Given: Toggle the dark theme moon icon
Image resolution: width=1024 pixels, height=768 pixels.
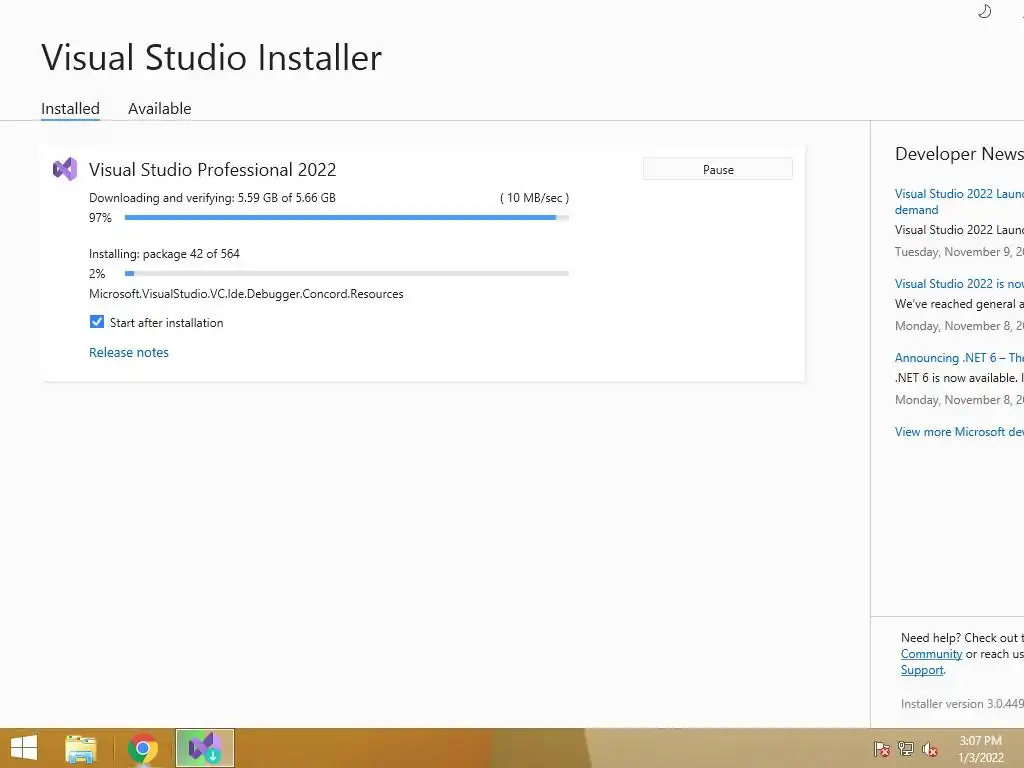Looking at the screenshot, I should pos(984,11).
